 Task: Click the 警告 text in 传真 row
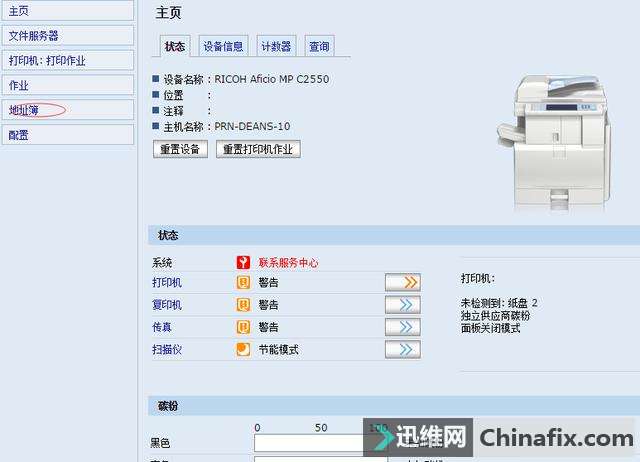click(269, 327)
